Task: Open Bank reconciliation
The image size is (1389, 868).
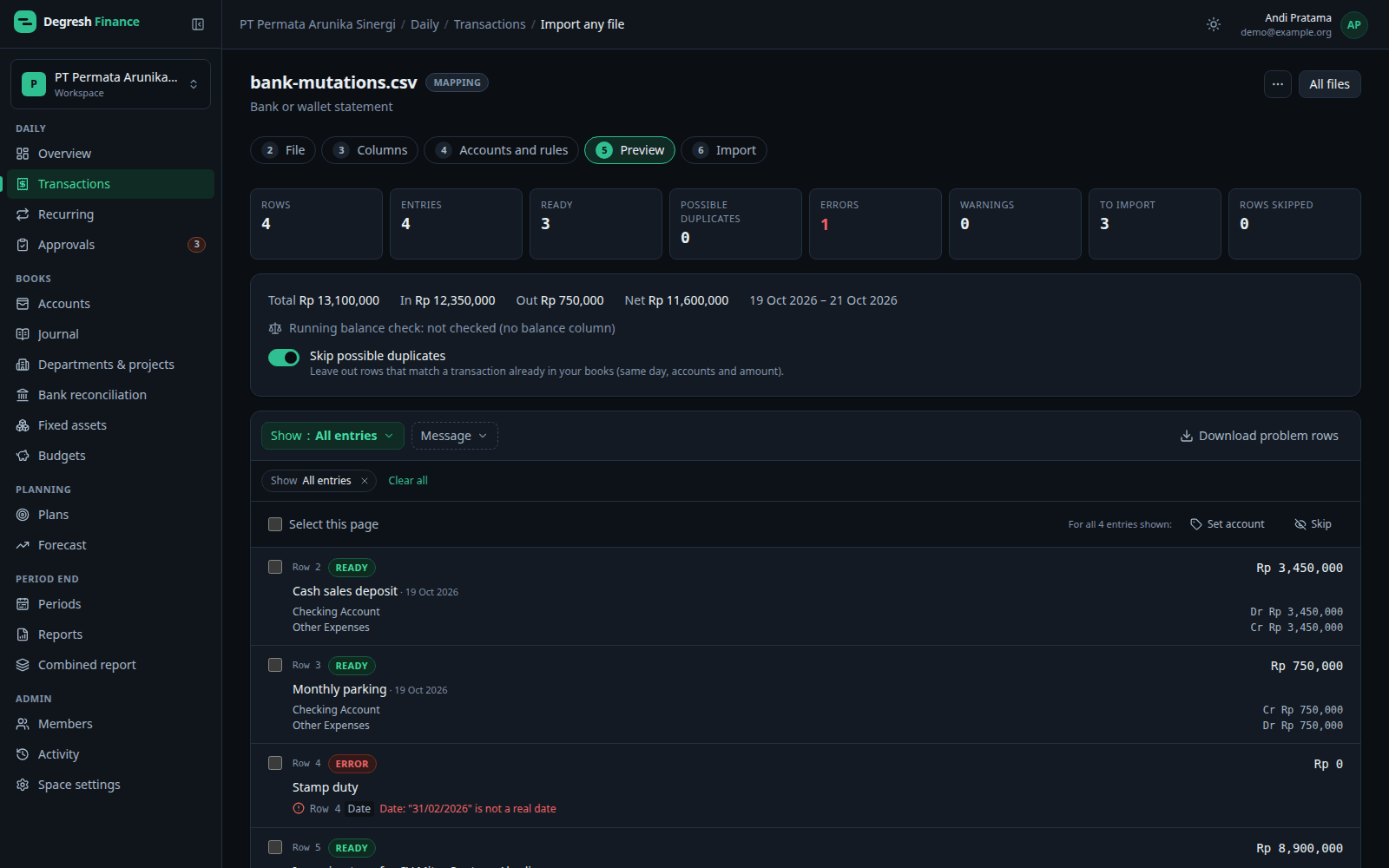Action: pos(110,395)
